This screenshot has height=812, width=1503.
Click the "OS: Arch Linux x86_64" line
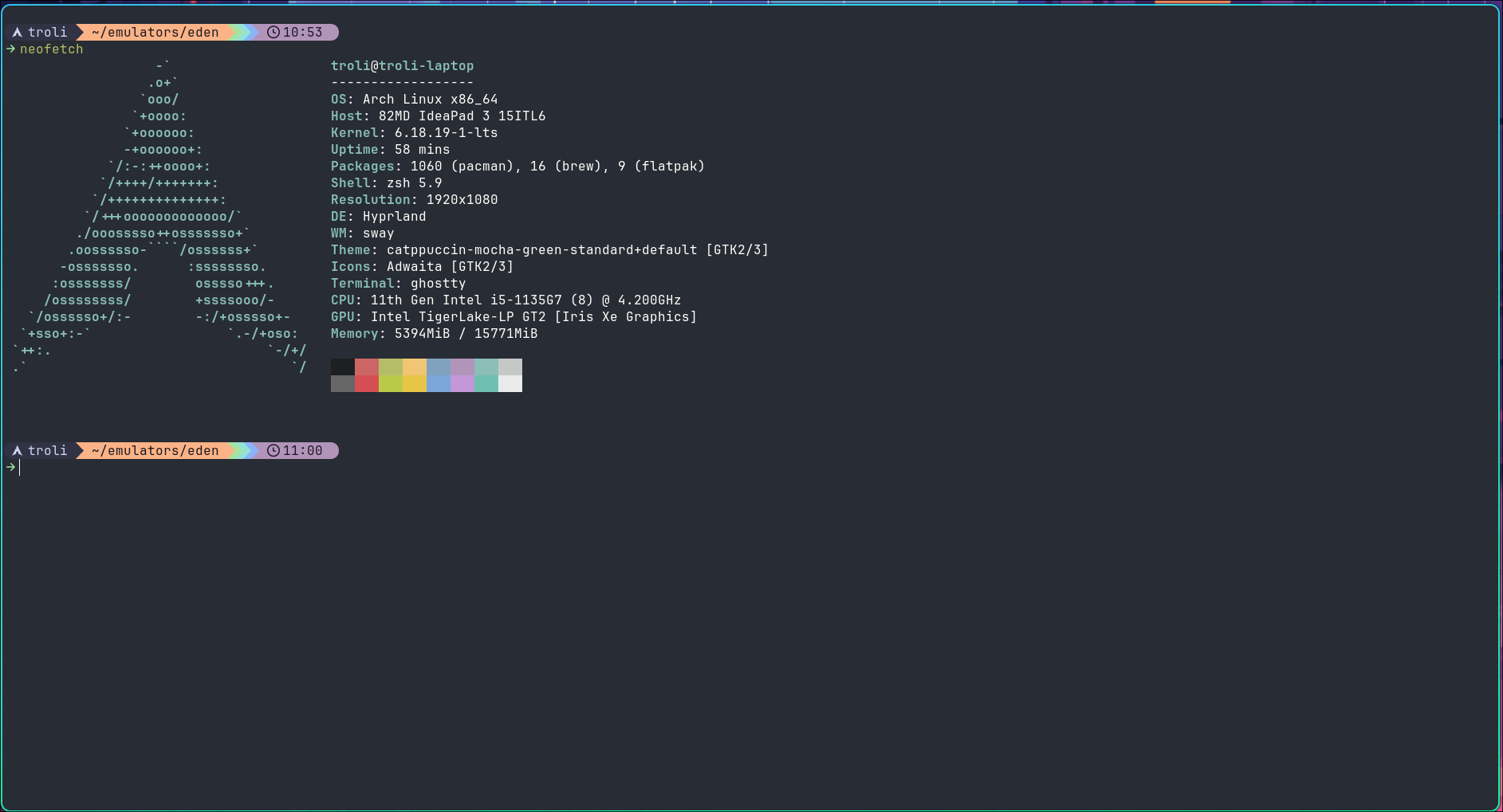pyautogui.click(x=415, y=100)
